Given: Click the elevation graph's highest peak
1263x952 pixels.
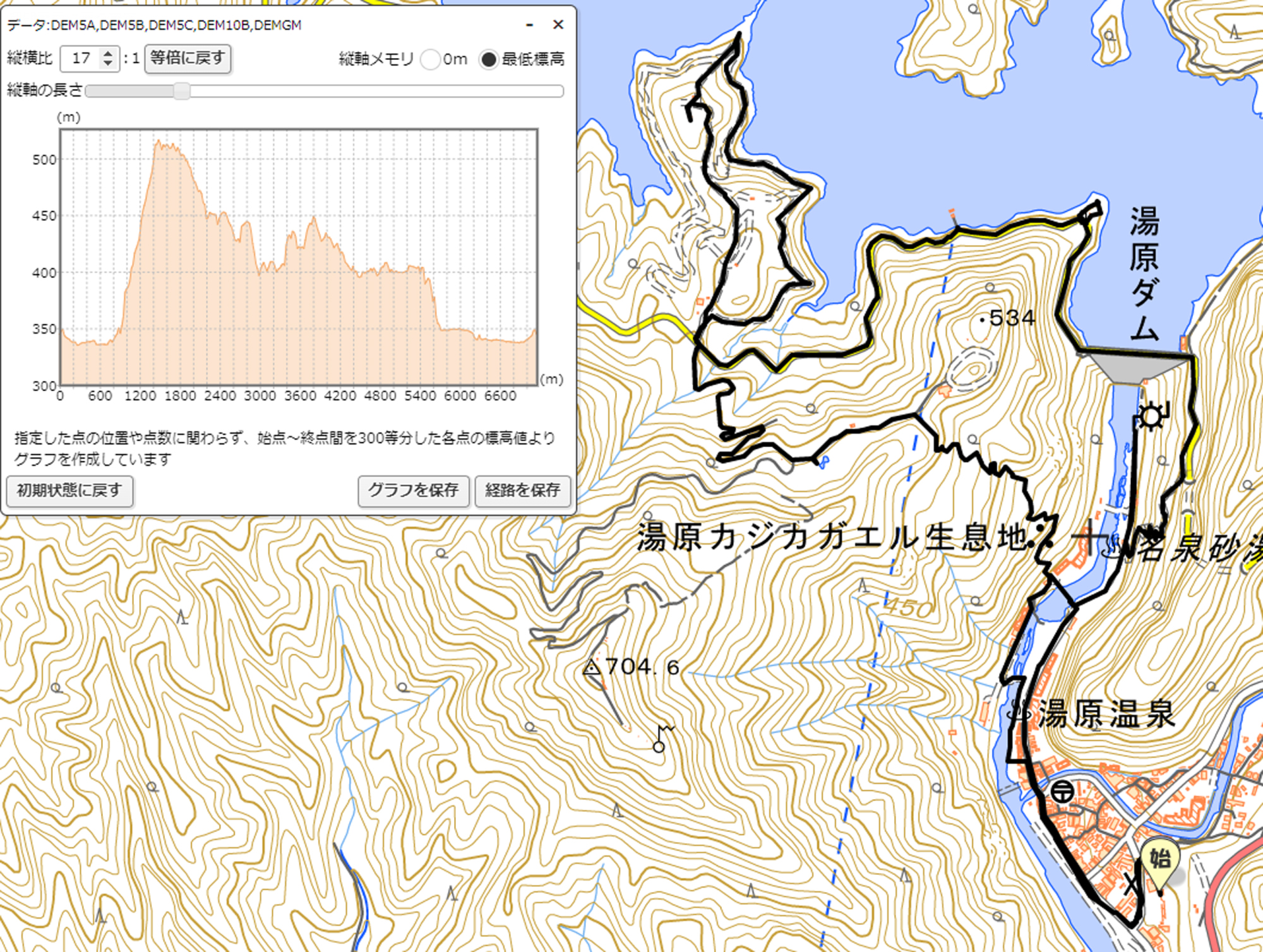Looking at the screenshot, I should (158, 142).
